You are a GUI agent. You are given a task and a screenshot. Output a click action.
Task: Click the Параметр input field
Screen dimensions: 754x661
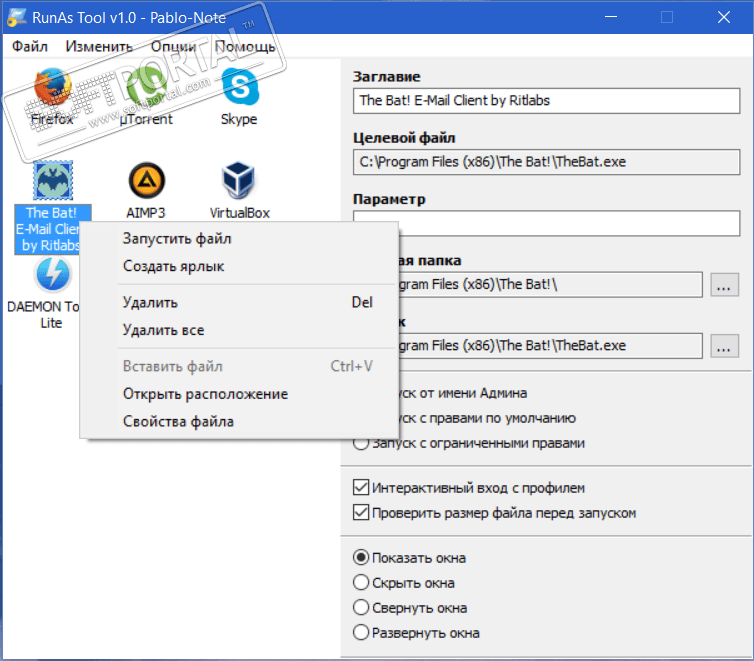coord(546,223)
